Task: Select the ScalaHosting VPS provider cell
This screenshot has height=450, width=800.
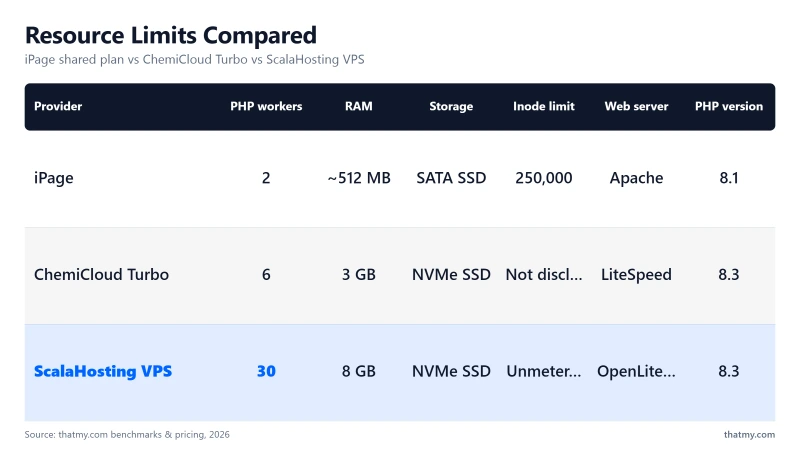Action: click(x=103, y=371)
